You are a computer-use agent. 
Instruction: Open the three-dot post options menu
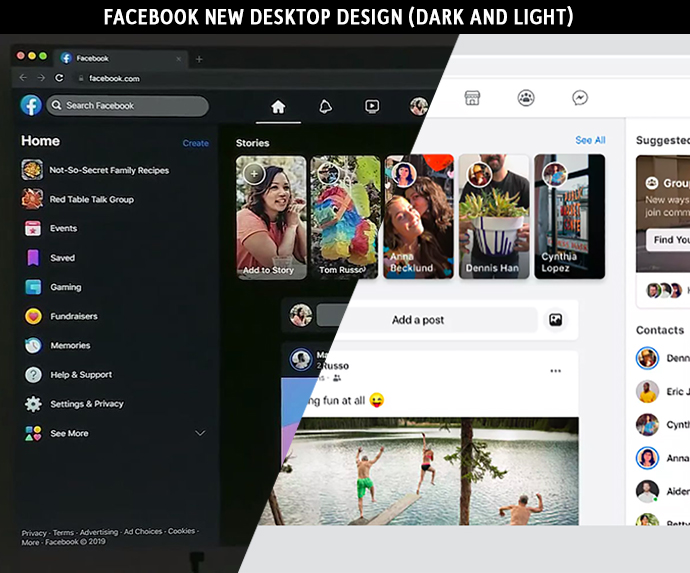(555, 371)
